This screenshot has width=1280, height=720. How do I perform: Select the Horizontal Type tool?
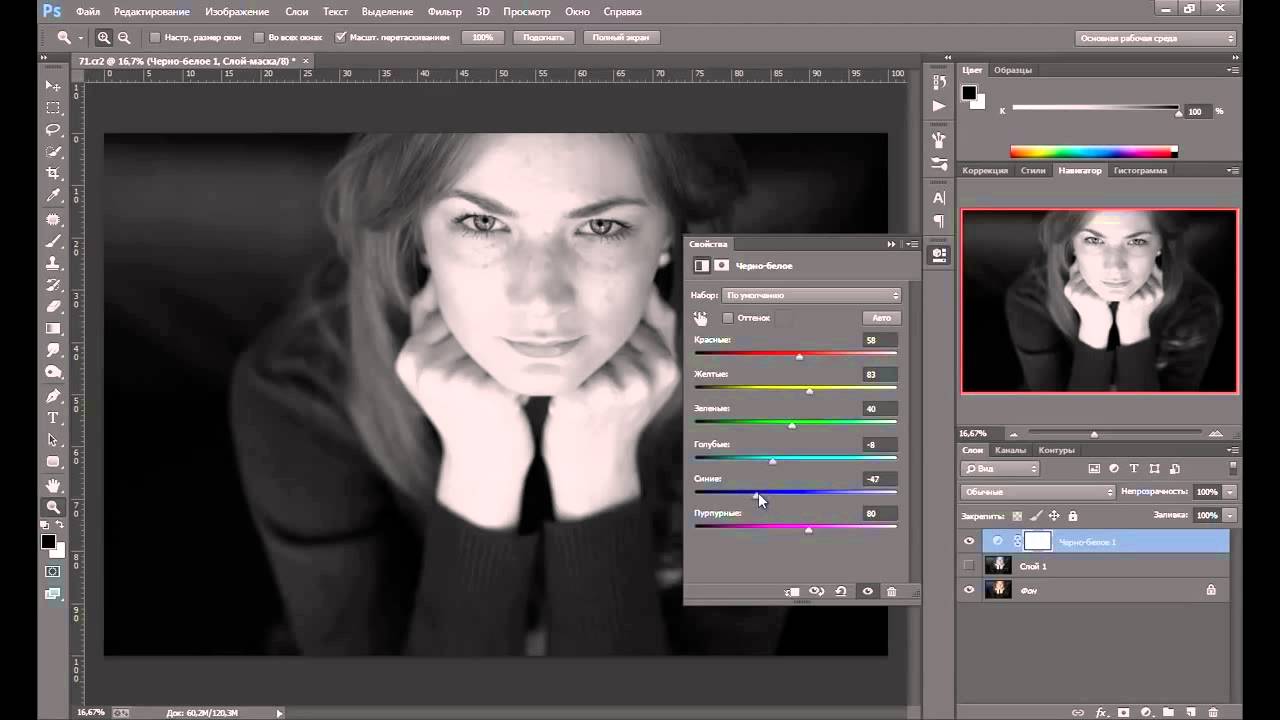pos(54,418)
